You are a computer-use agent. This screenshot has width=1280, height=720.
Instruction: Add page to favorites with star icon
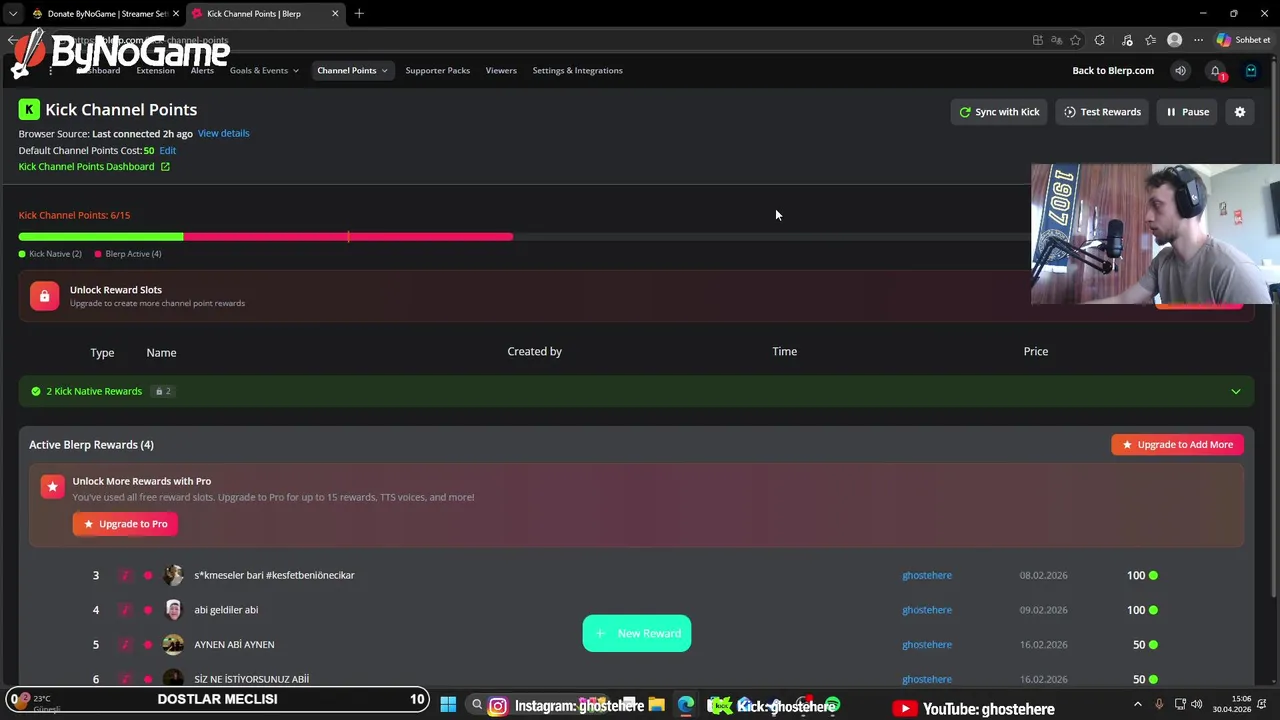(1075, 40)
